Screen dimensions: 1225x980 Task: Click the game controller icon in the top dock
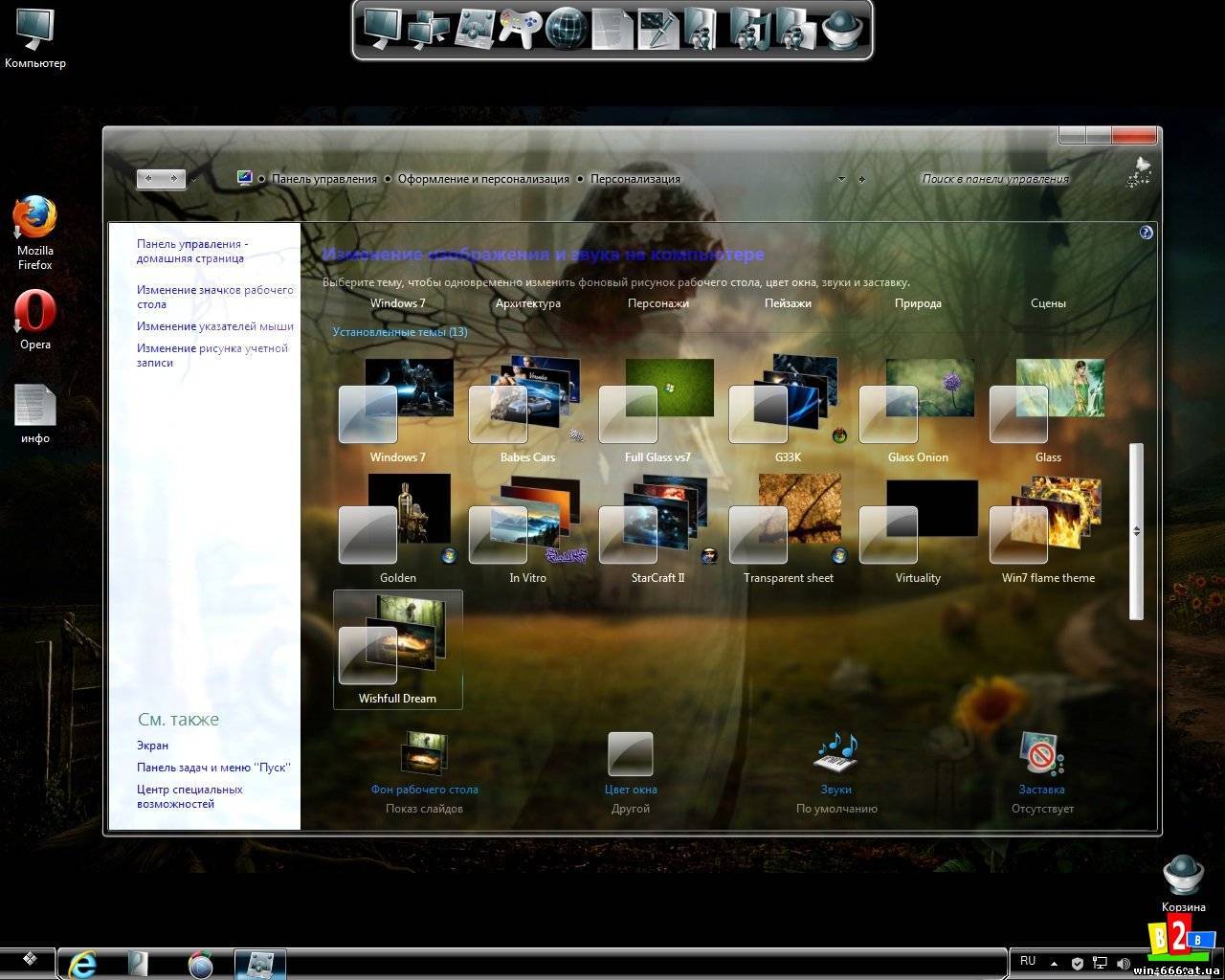tap(520, 28)
